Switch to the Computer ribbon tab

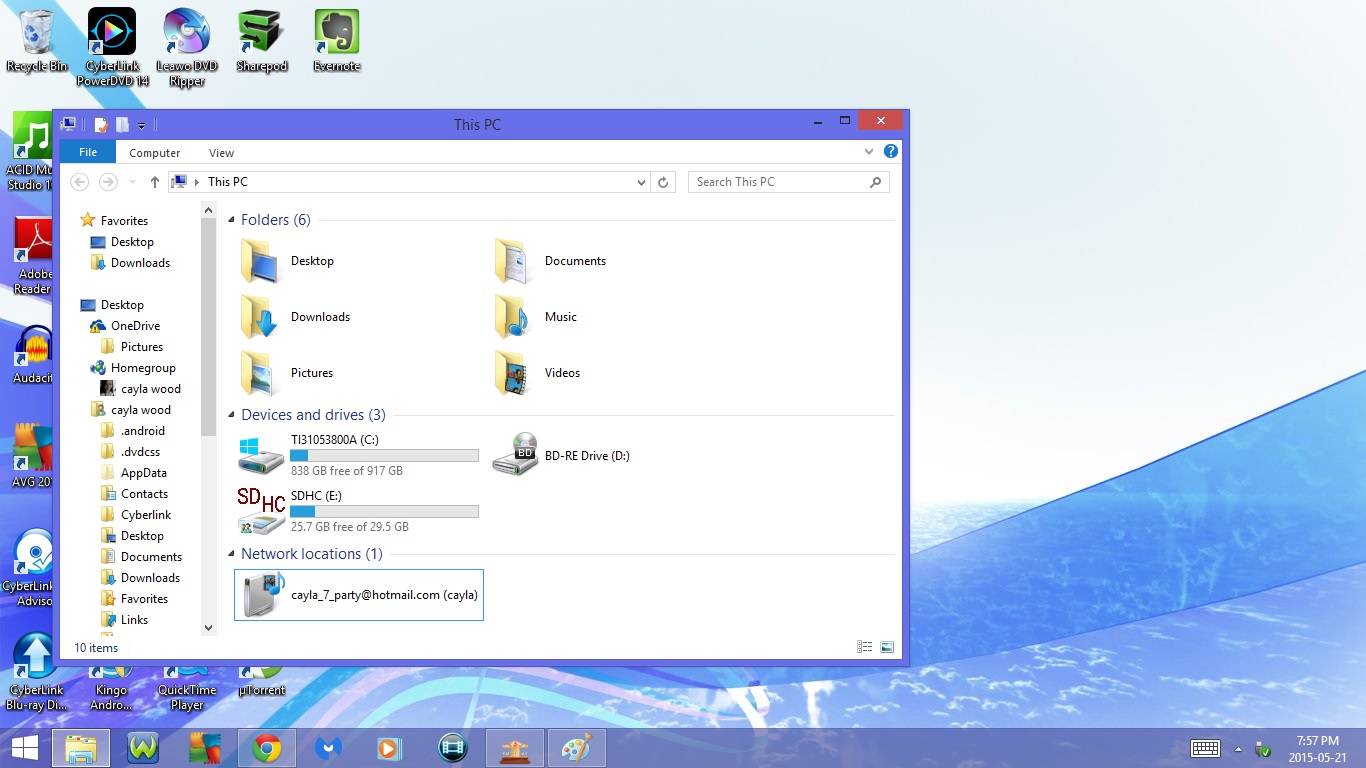[x=155, y=153]
